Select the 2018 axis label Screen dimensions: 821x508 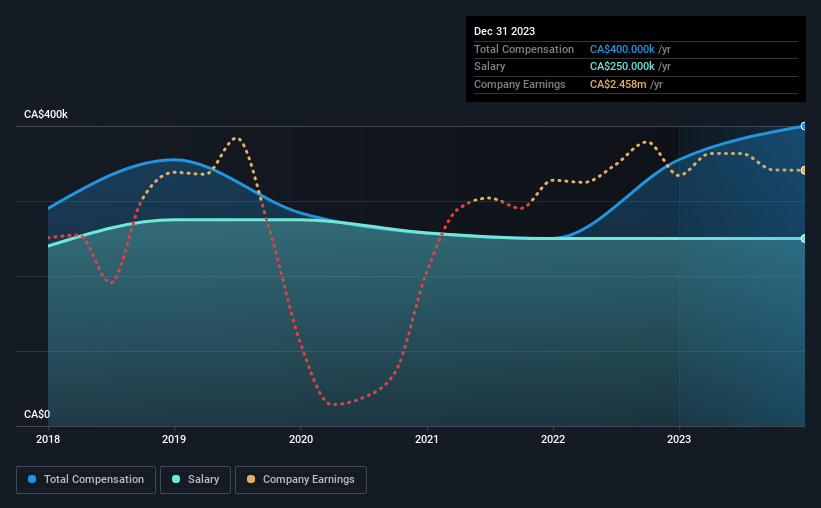point(48,439)
